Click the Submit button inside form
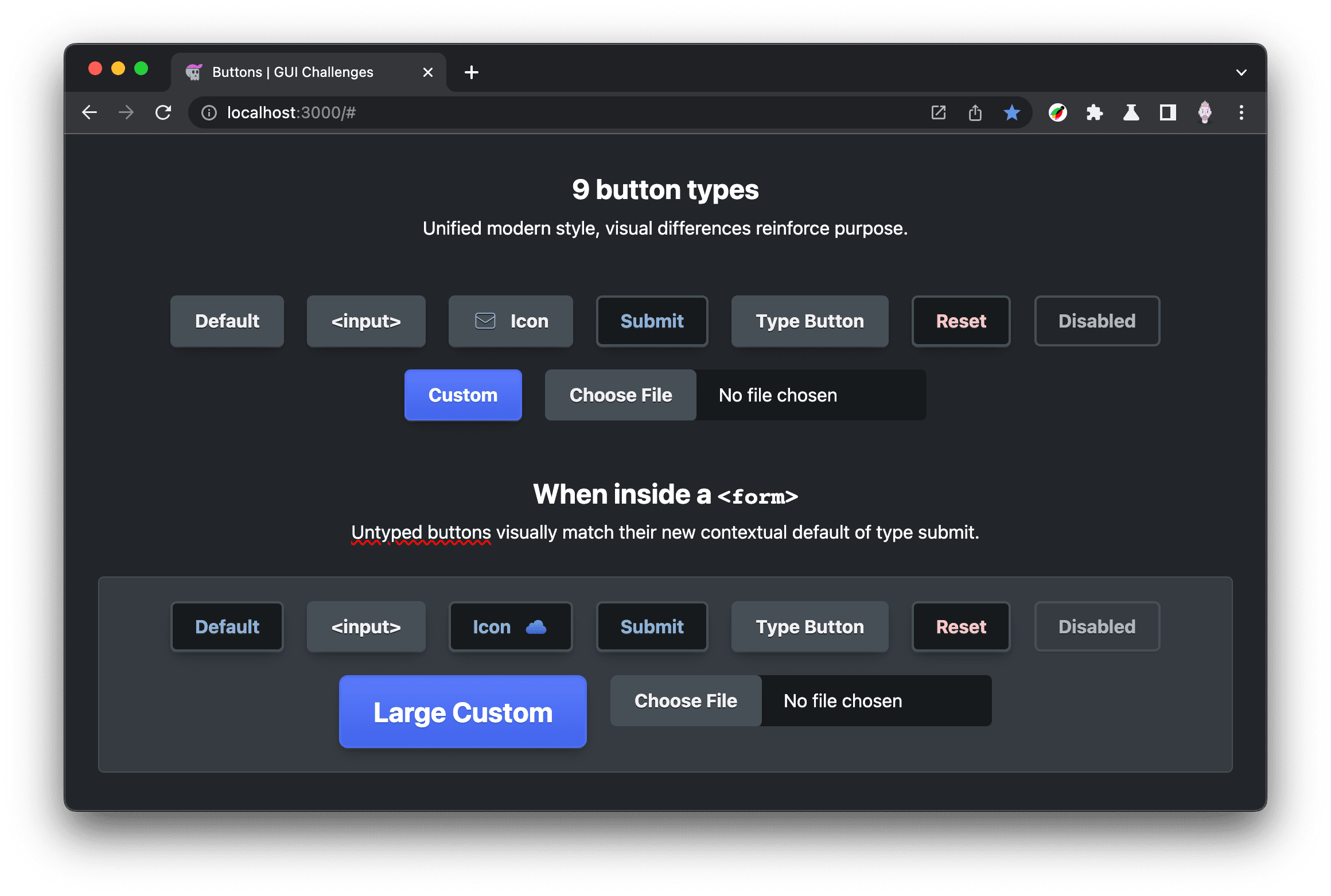 point(652,627)
